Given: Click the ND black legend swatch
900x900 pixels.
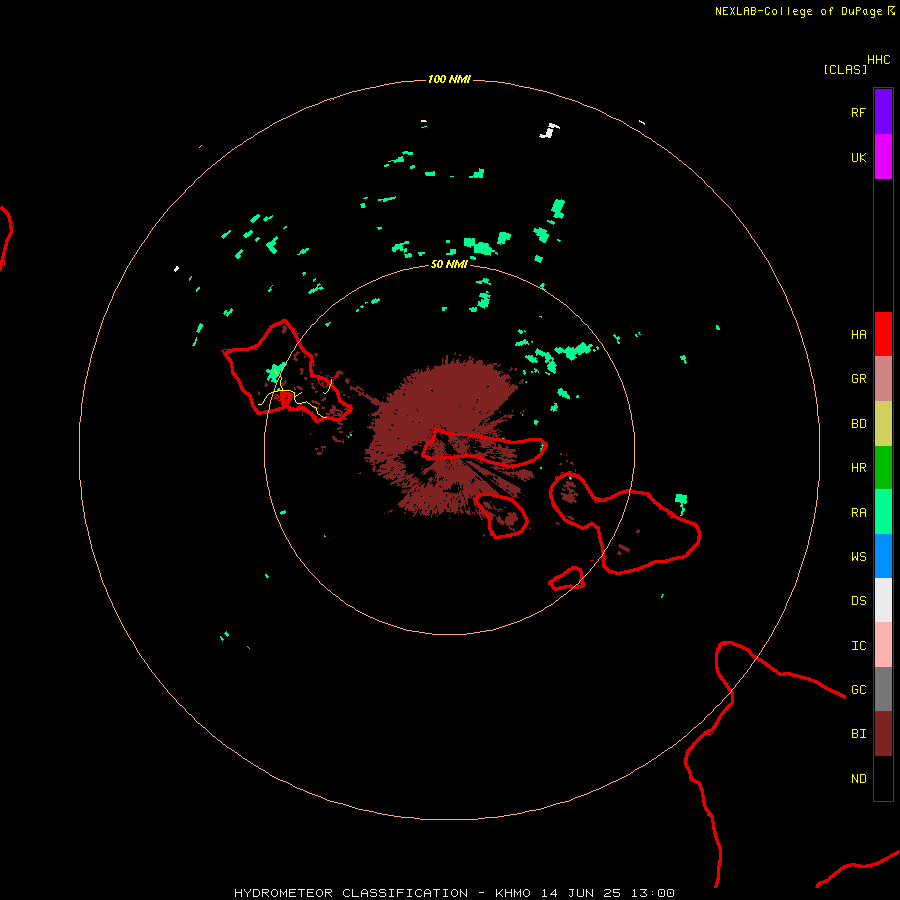Looking at the screenshot, I should tap(883, 778).
